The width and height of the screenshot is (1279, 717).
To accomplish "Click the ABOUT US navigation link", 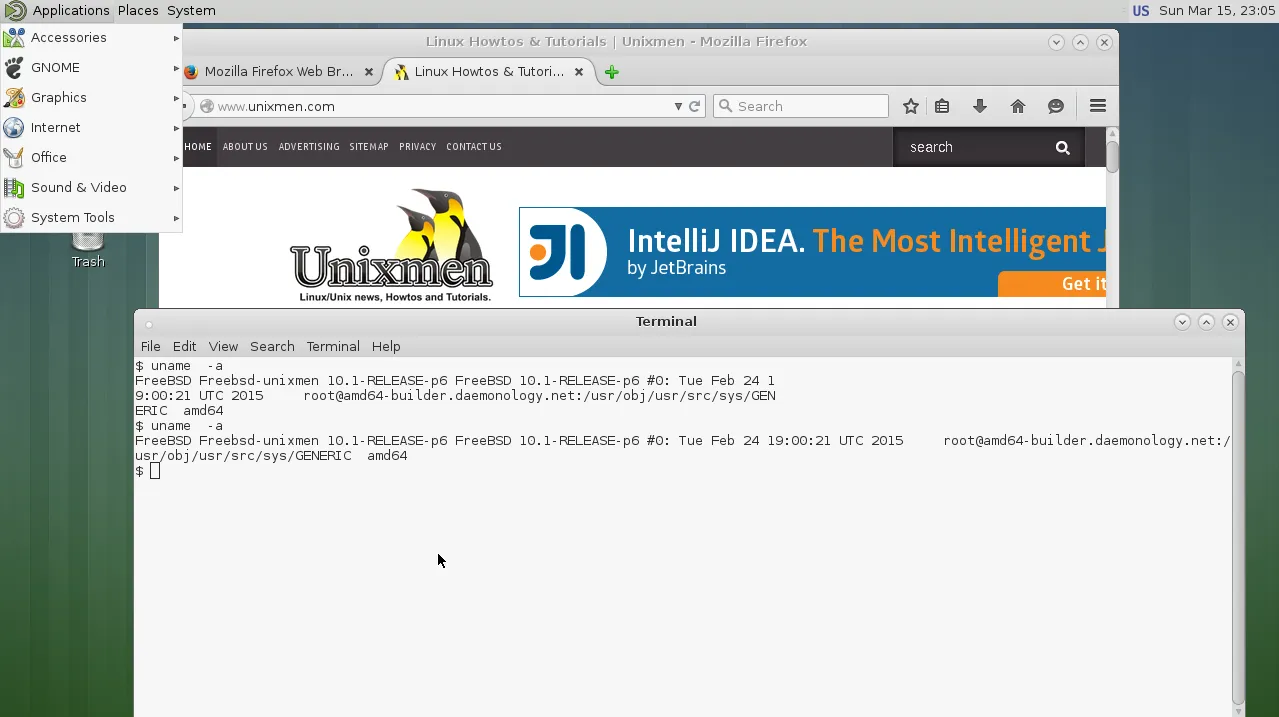I will pos(245,147).
